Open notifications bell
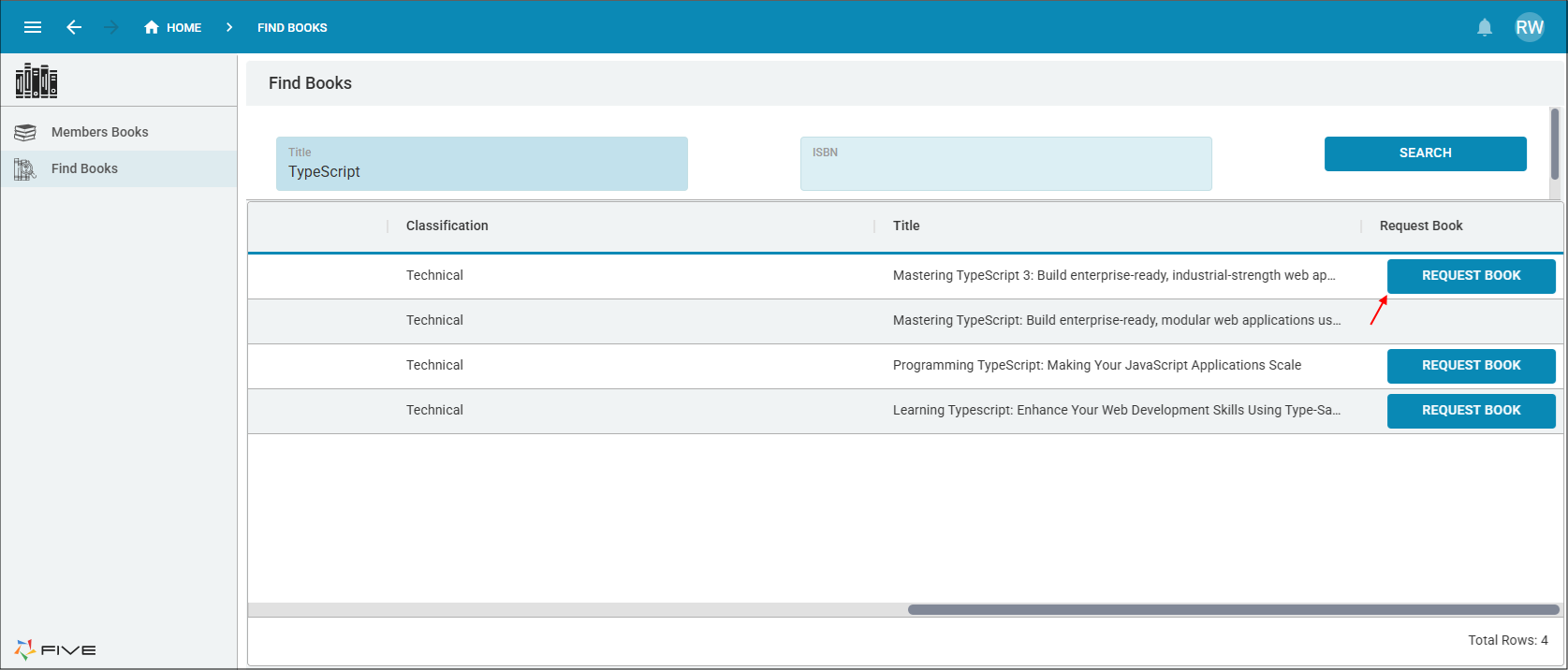Image resolution: width=1568 pixels, height=670 pixels. pos(1485,27)
